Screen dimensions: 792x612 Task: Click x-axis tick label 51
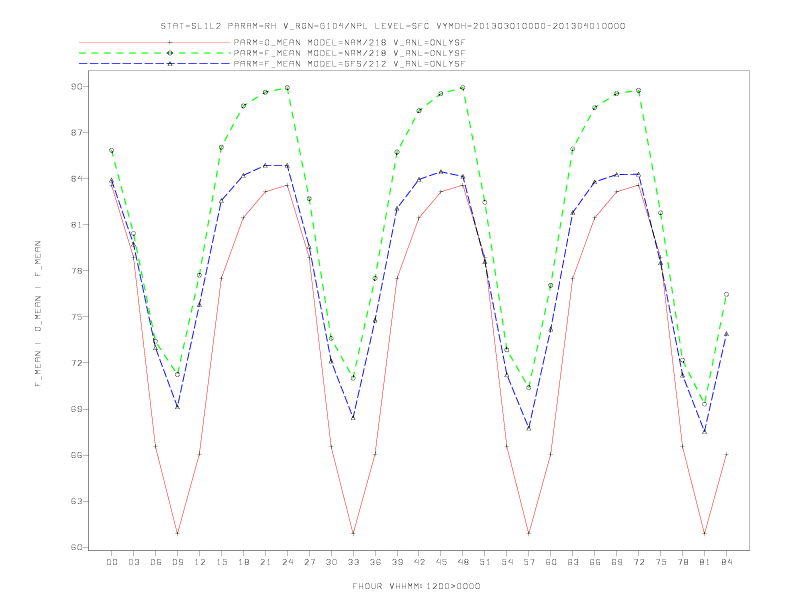pyautogui.click(x=485, y=562)
